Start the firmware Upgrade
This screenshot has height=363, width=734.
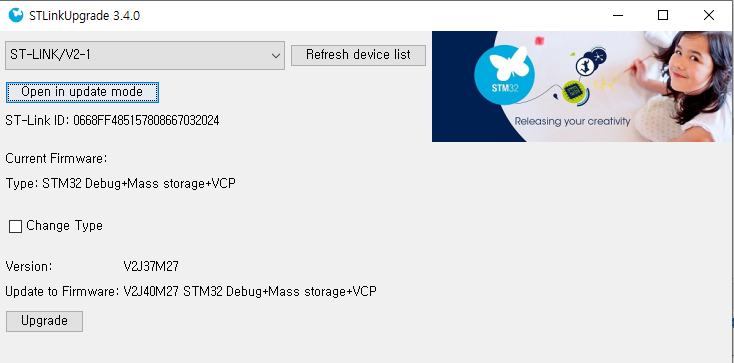point(44,321)
